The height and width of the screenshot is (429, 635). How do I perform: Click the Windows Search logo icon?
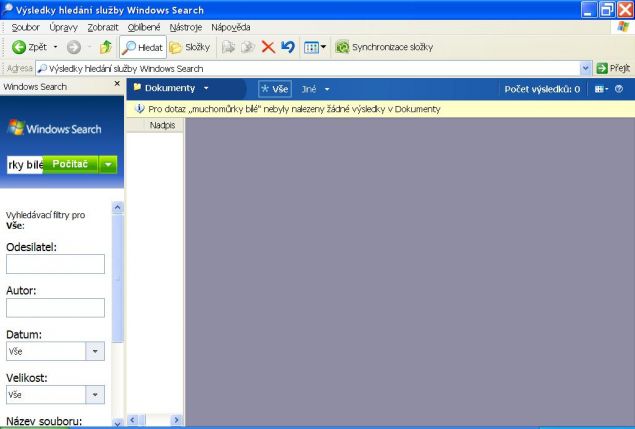tap(16, 128)
